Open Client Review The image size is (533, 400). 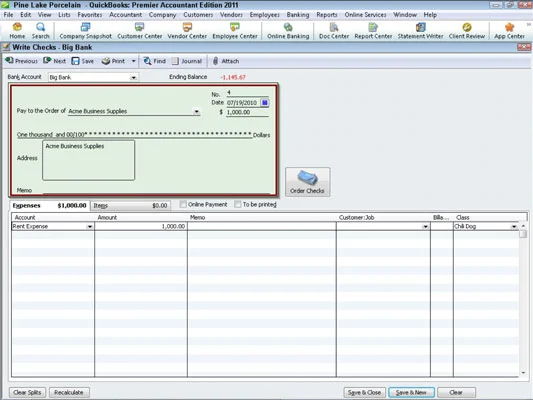coord(466,31)
